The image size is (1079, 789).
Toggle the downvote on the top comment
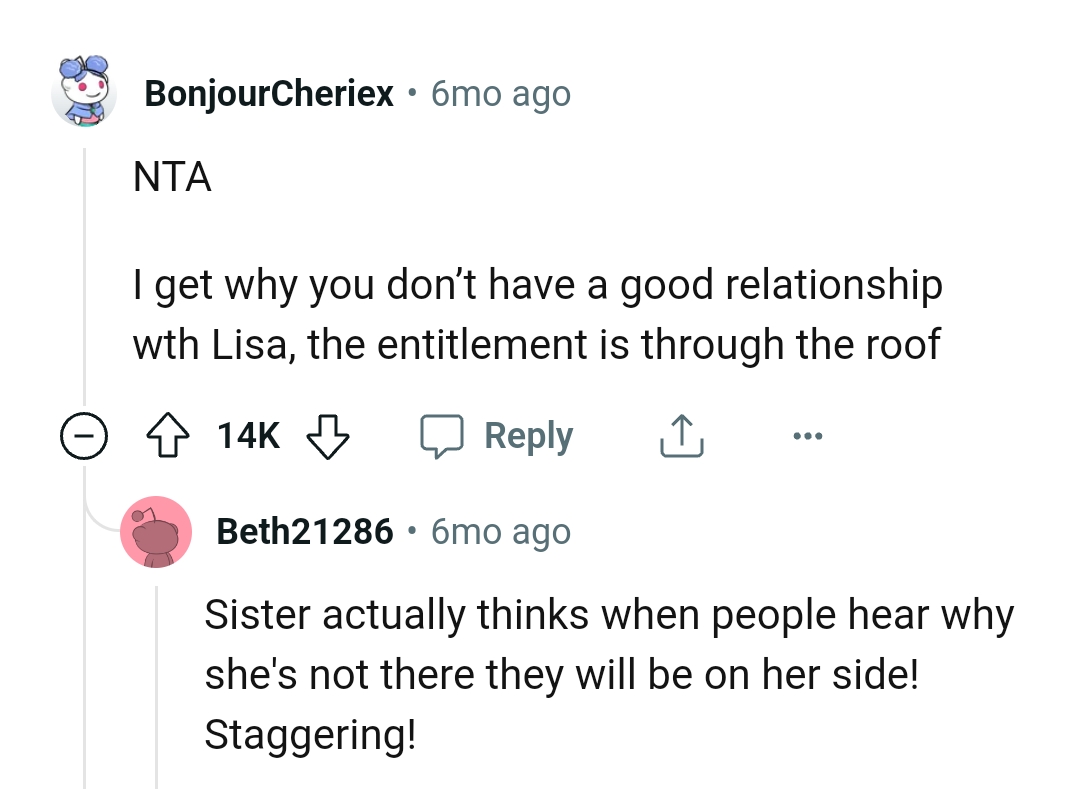click(330, 437)
